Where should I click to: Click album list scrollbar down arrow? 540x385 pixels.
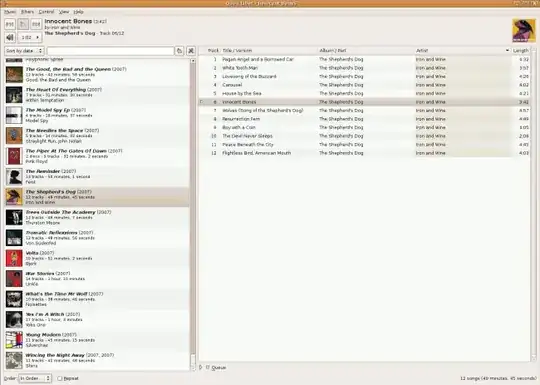[x=193, y=368]
